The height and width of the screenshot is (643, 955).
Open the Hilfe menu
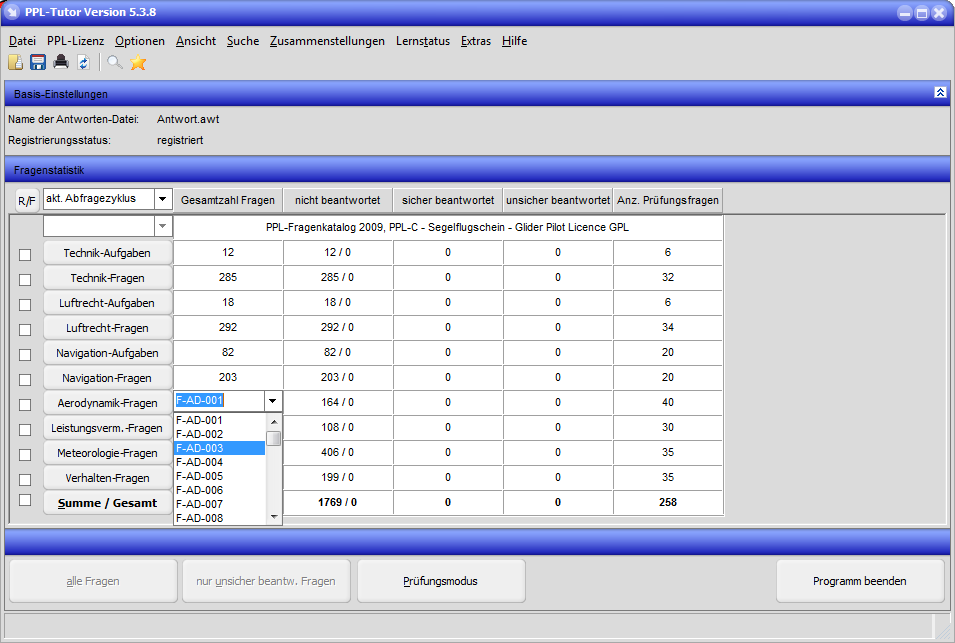pyautogui.click(x=515, y=41)
